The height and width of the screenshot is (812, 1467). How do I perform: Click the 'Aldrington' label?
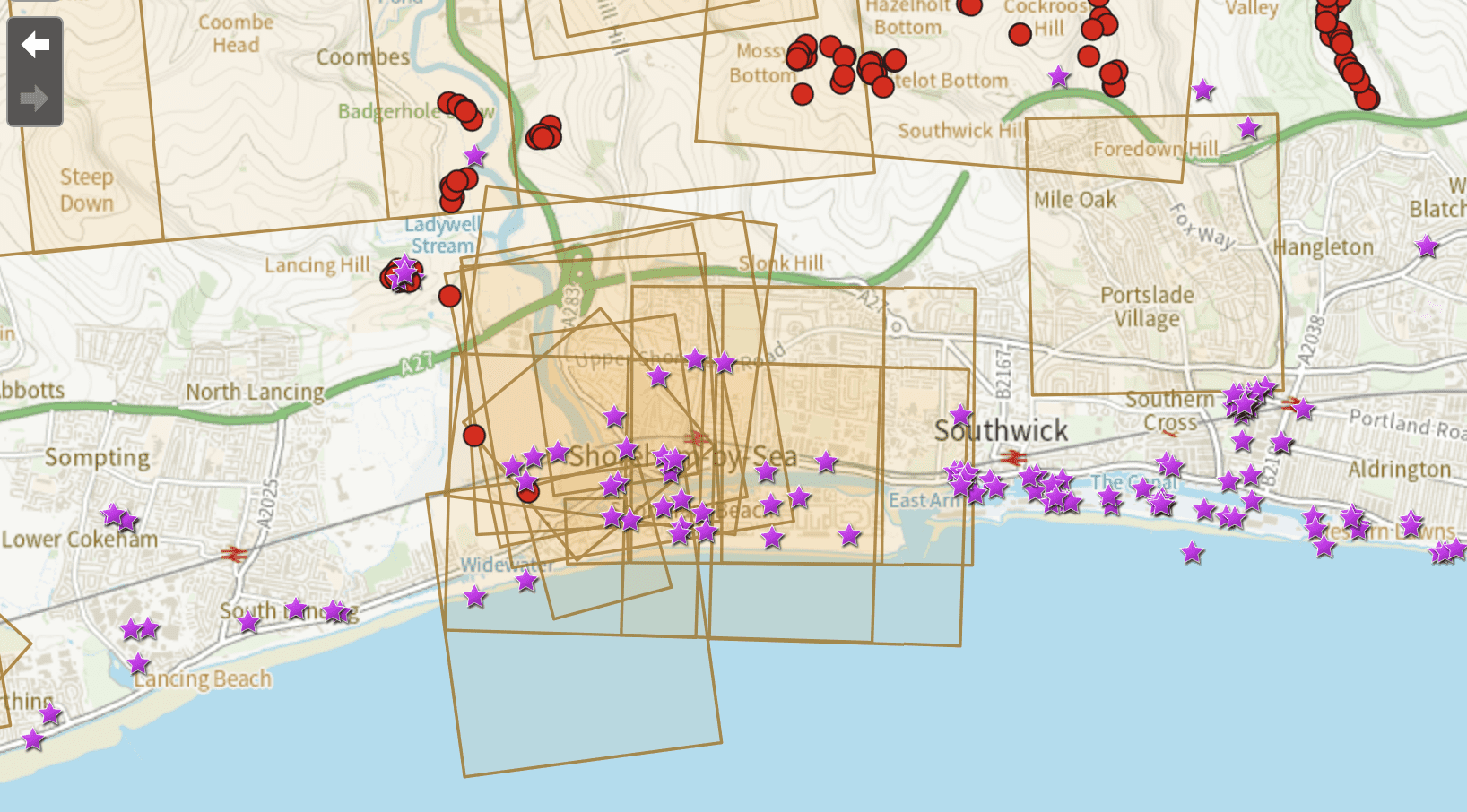click(x=1399, y=470)
